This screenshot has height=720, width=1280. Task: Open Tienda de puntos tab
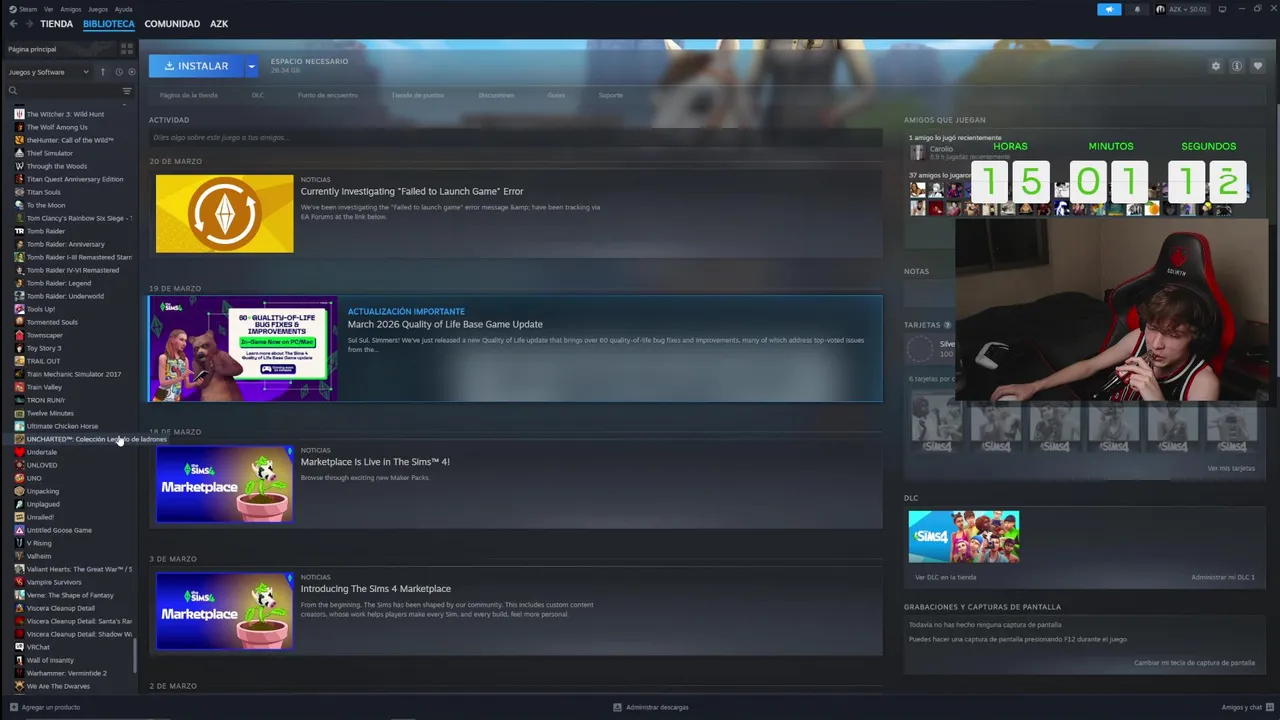[x=418, y=95]
